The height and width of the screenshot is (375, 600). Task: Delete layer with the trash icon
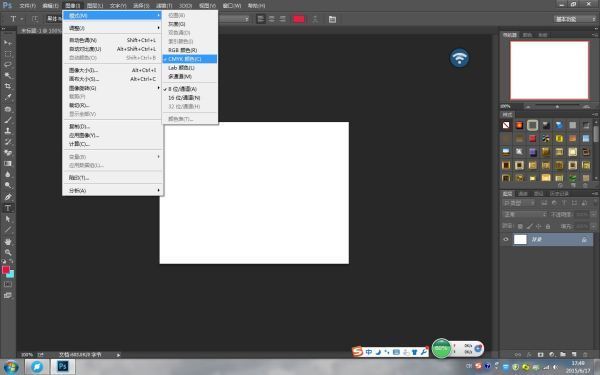click(x=585, y=355)
